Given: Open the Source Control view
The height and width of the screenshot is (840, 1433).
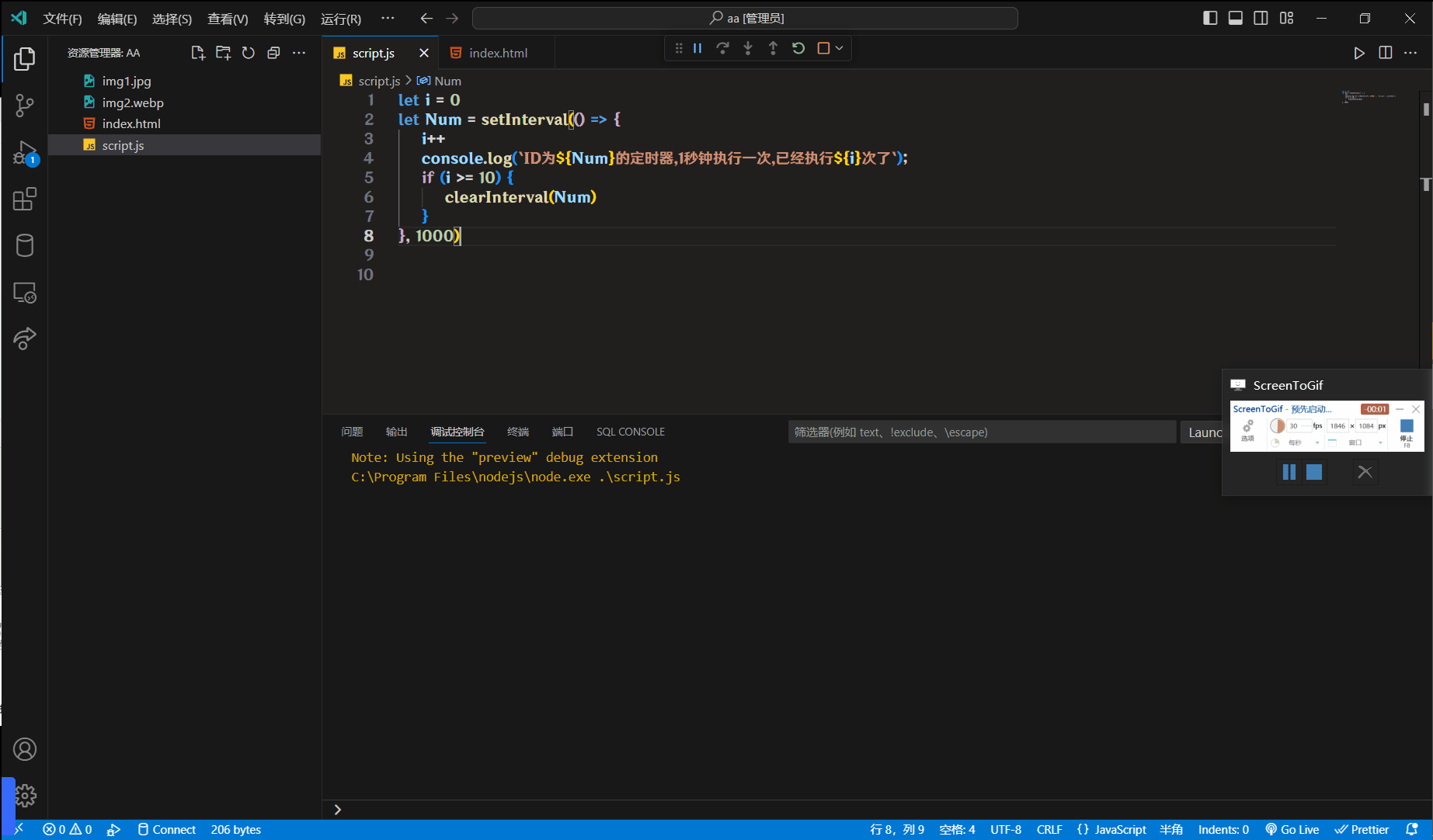Looking at the screenshot, I should tap(25, 106).
